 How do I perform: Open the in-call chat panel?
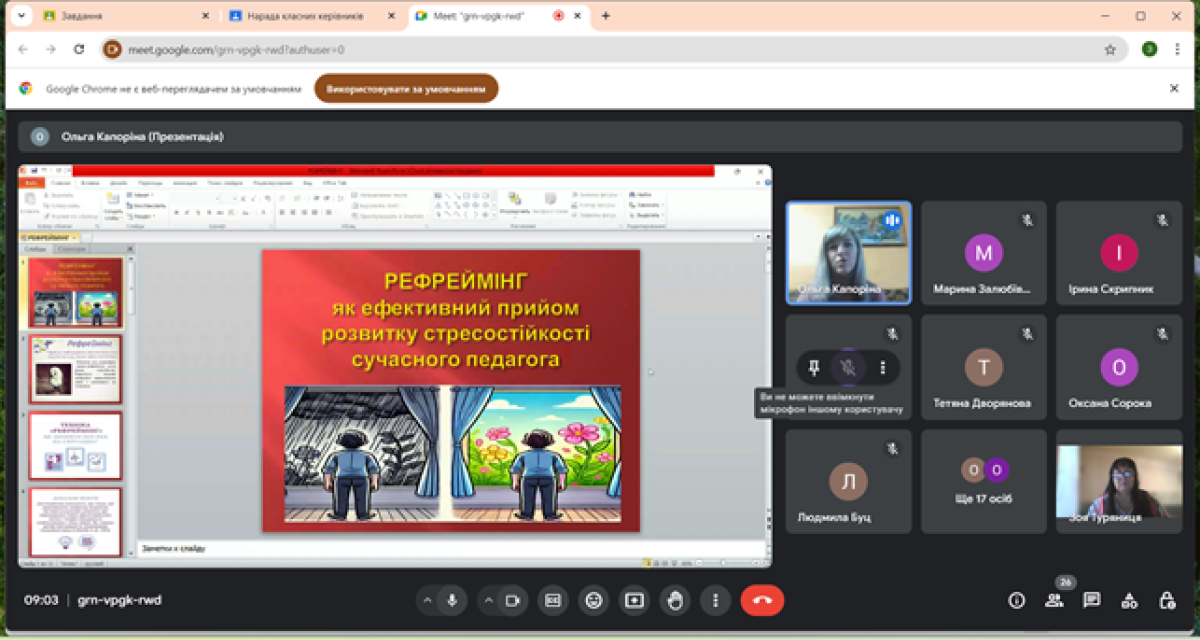pos(1092,600)
